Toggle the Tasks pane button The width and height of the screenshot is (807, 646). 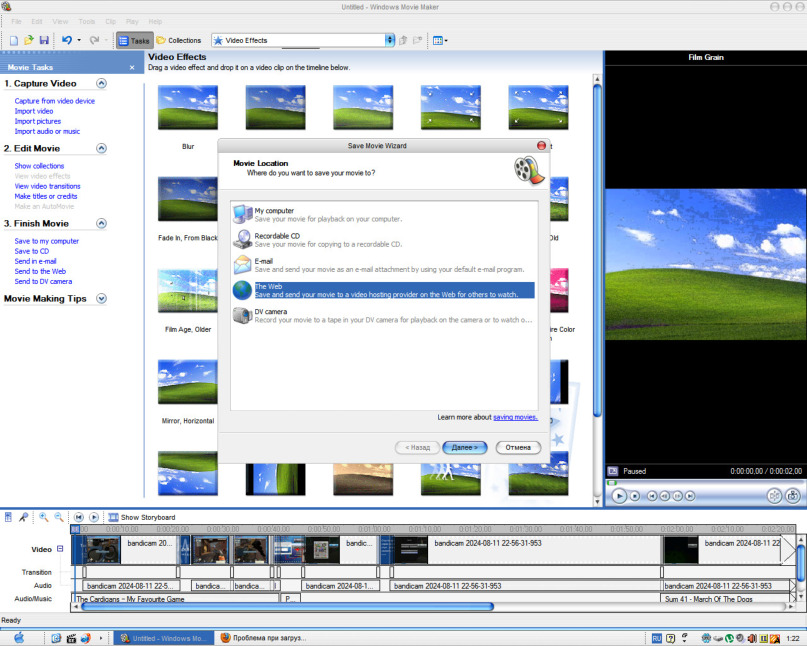pyautogui.click(x=134, y=40)
